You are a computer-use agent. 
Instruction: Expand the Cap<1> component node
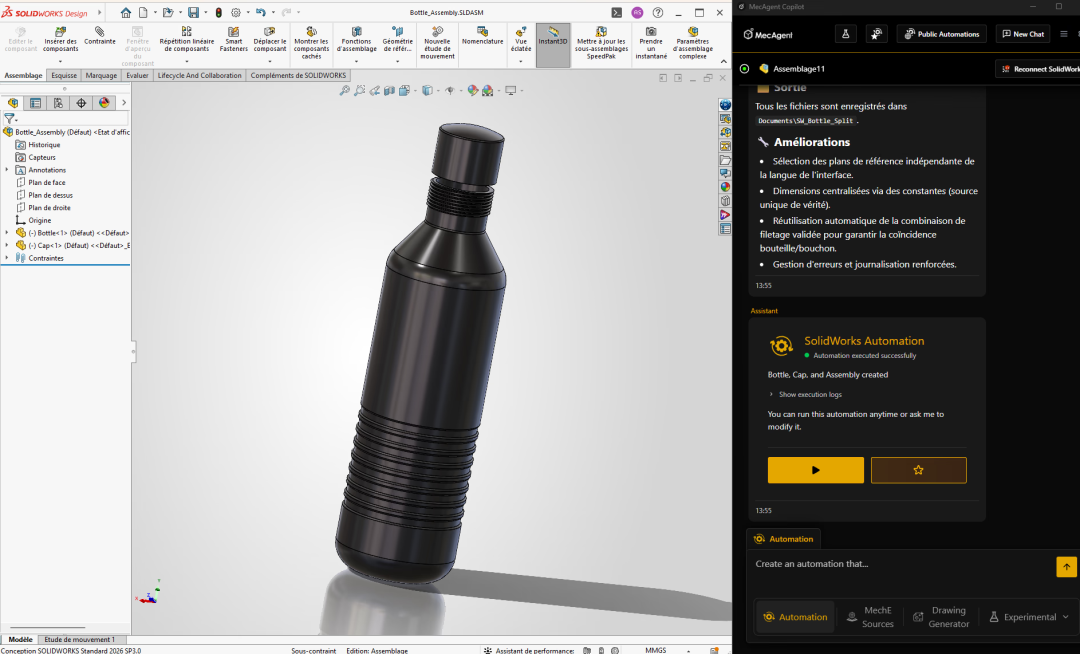coord(7,245)
